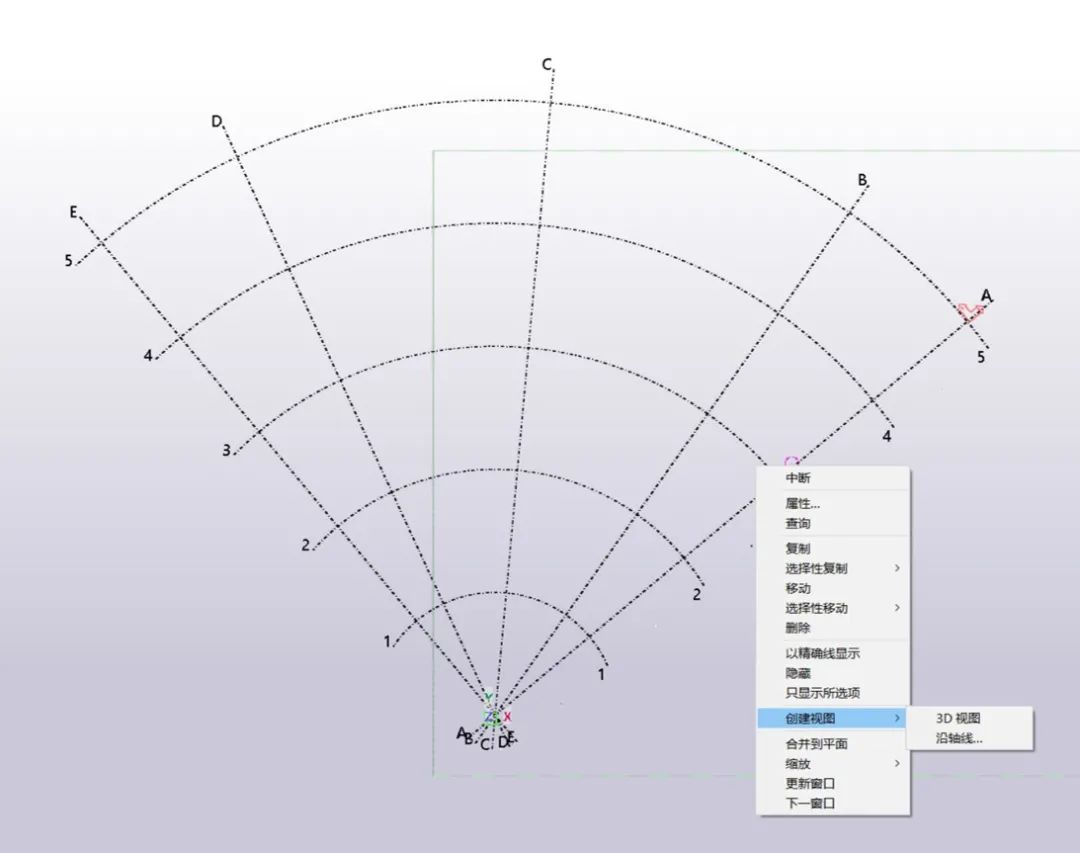The image size is (1080, 853).
Task: Open 属性... from the context menu
Action: (833, 504)
